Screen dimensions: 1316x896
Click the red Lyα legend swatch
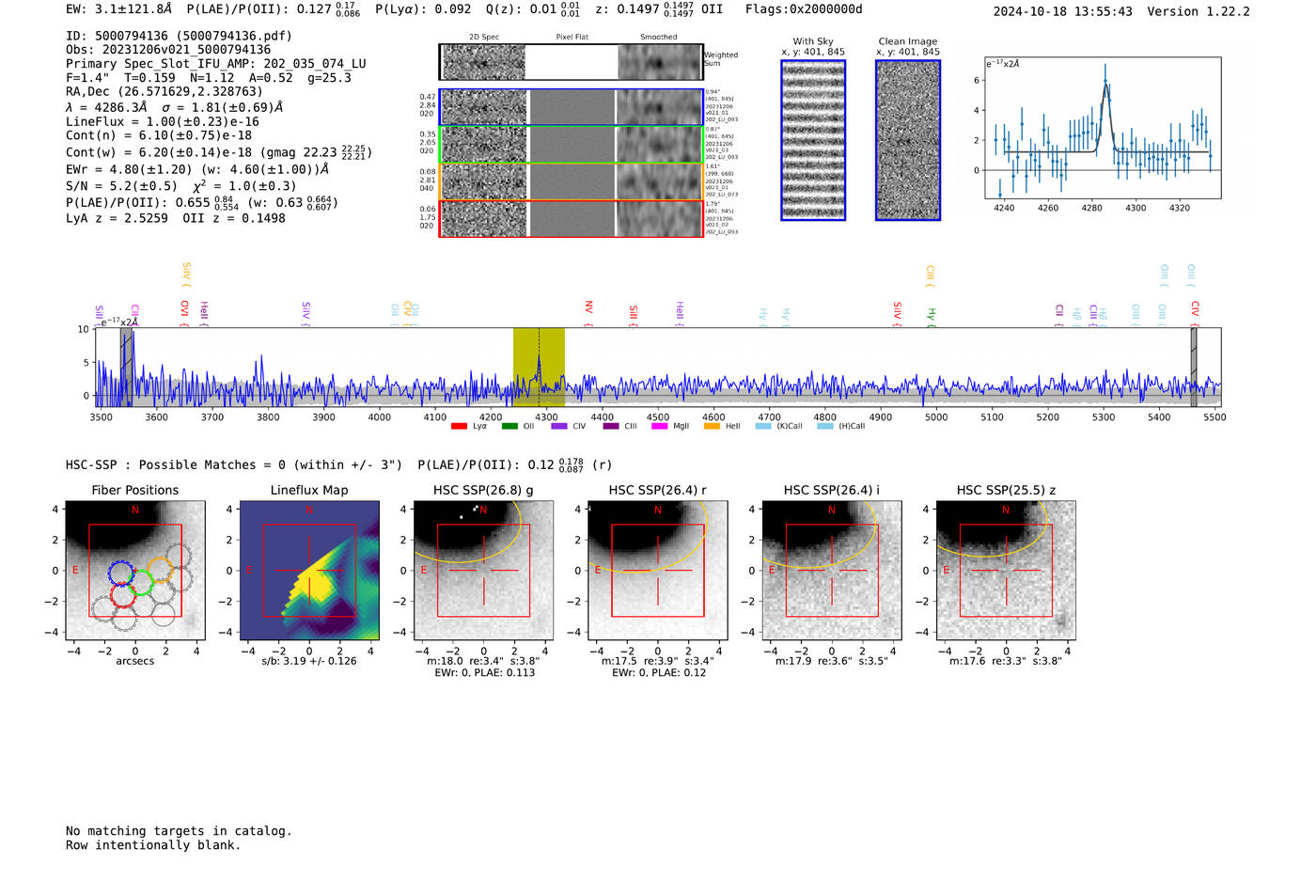[x=459, y=426]
